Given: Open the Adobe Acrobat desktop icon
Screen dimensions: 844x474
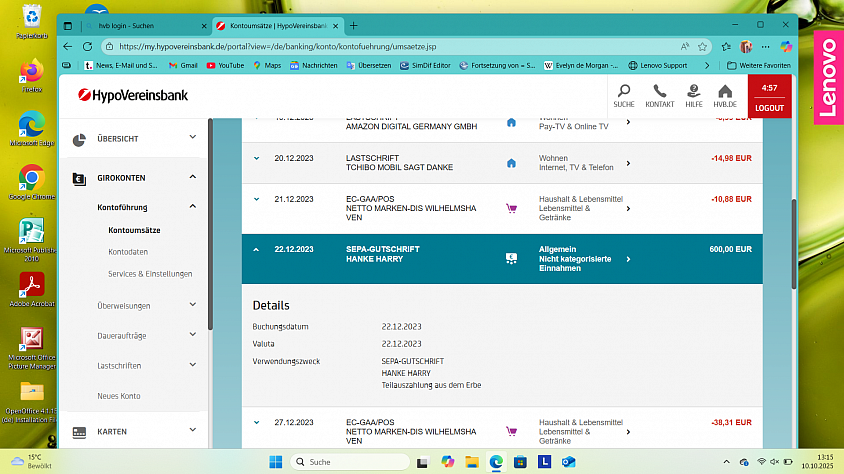Looking at the screenshot, I should 32,289.
